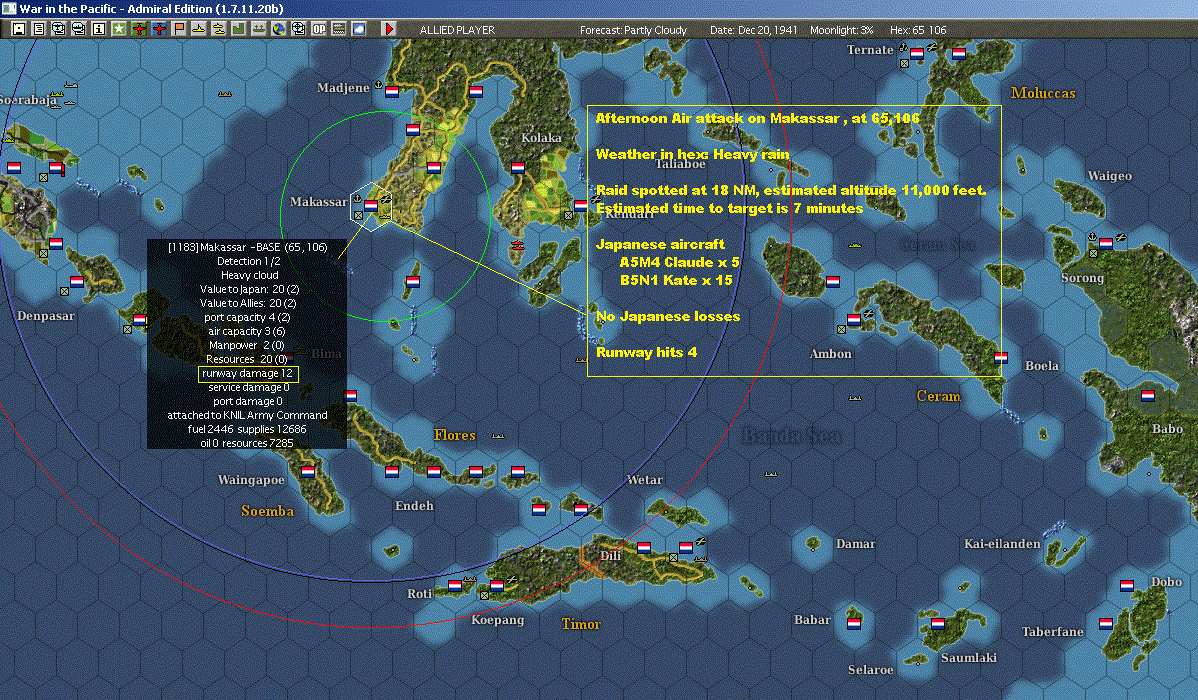Click the 'No Japanese losses' line
The image size is (1198, 700).
(x=668, y=316)
